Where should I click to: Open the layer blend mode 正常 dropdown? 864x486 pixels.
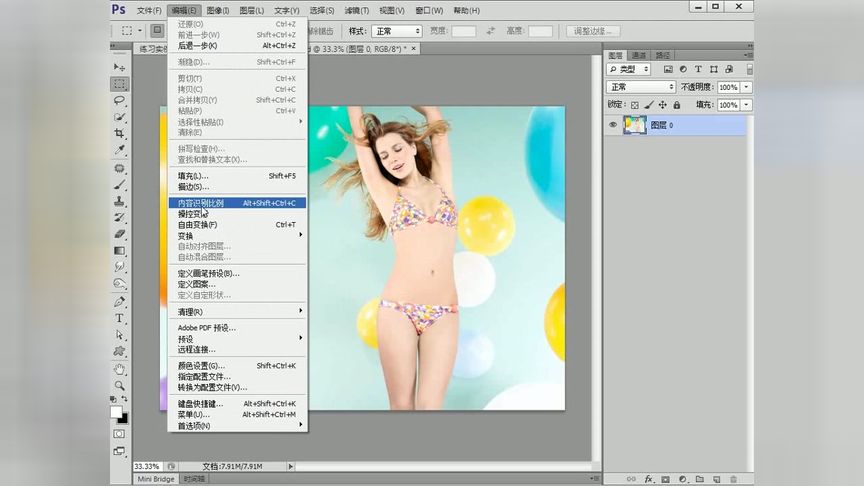point(641,87)
